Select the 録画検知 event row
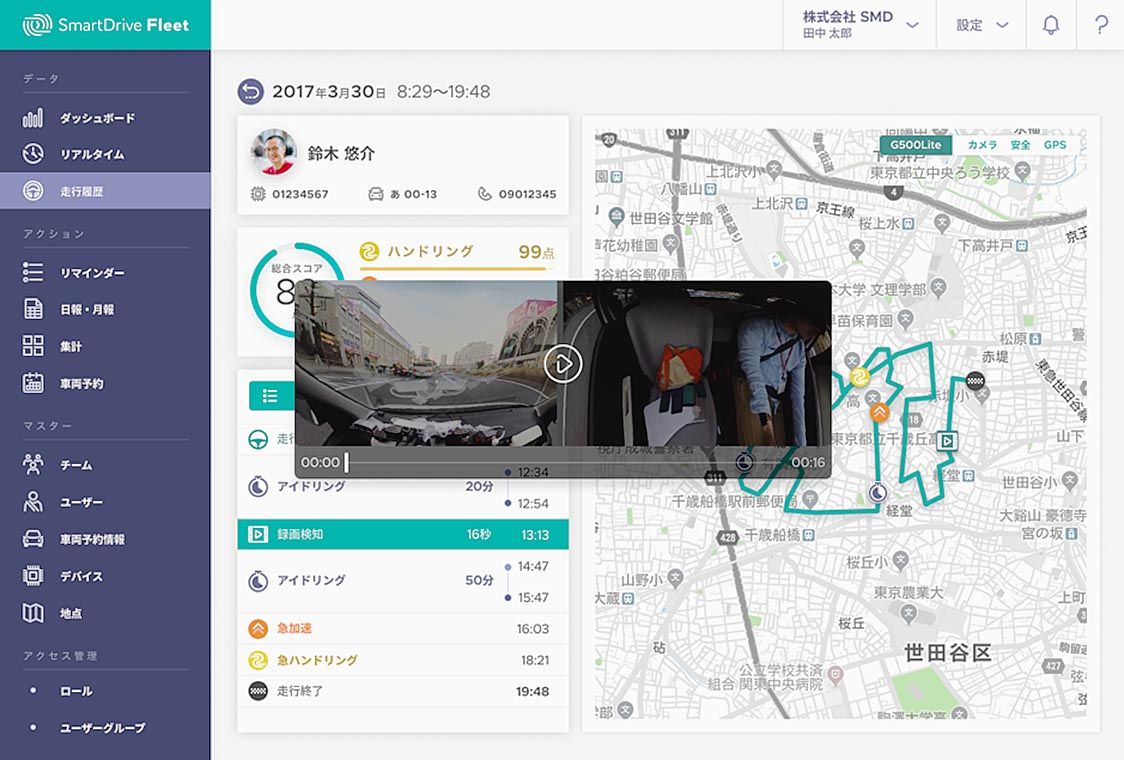Image resolution: width=1124 pixels, height=760 pixels. tap(402, 534)
